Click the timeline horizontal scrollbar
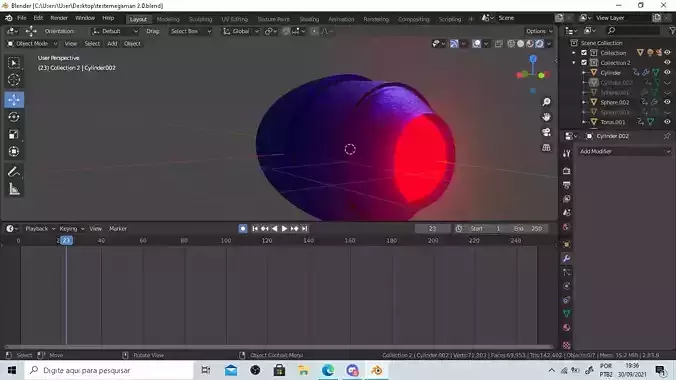 (279, 346)
